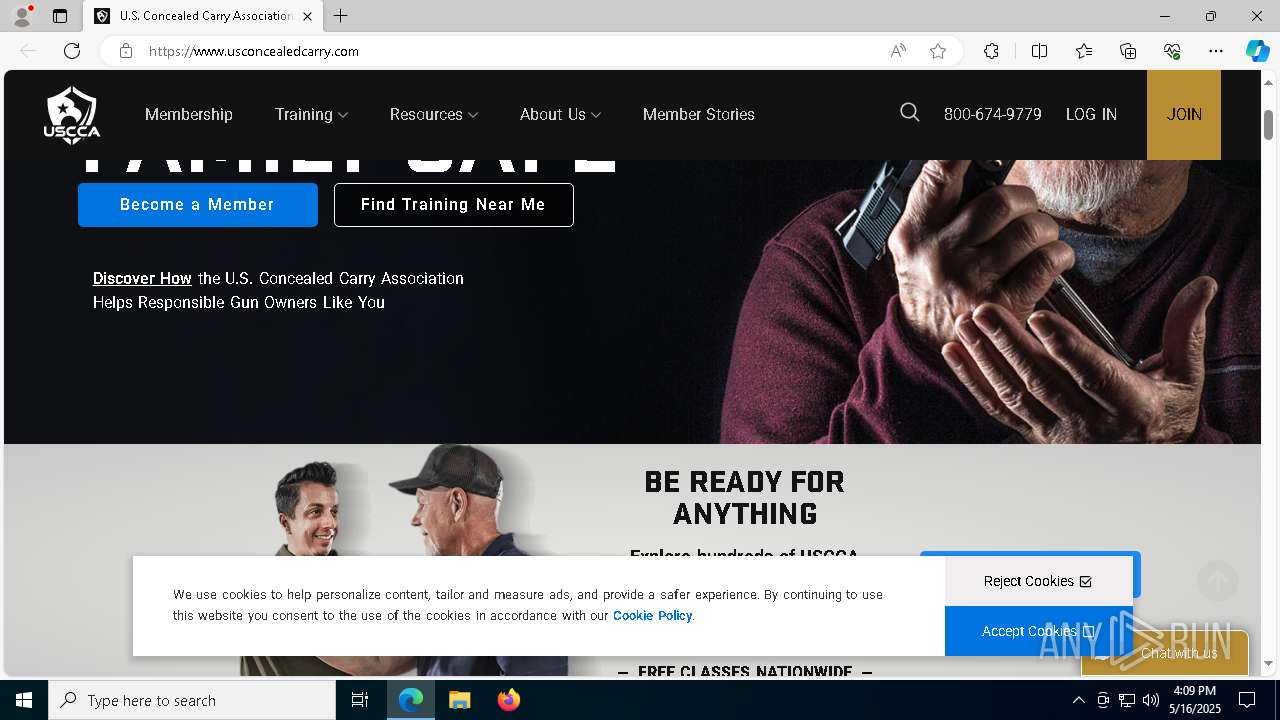Show hidden system tray icons

[x=1078, y=700]
